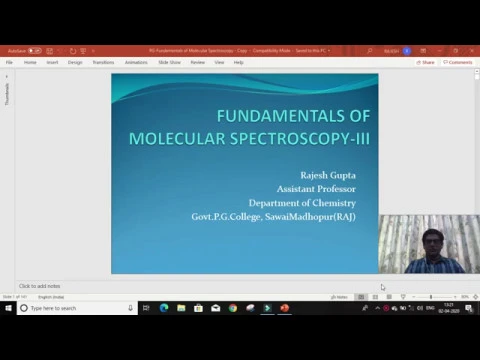The image size is (480, 360).
Task: Go to the View tab
Action: tap(219, 62)
